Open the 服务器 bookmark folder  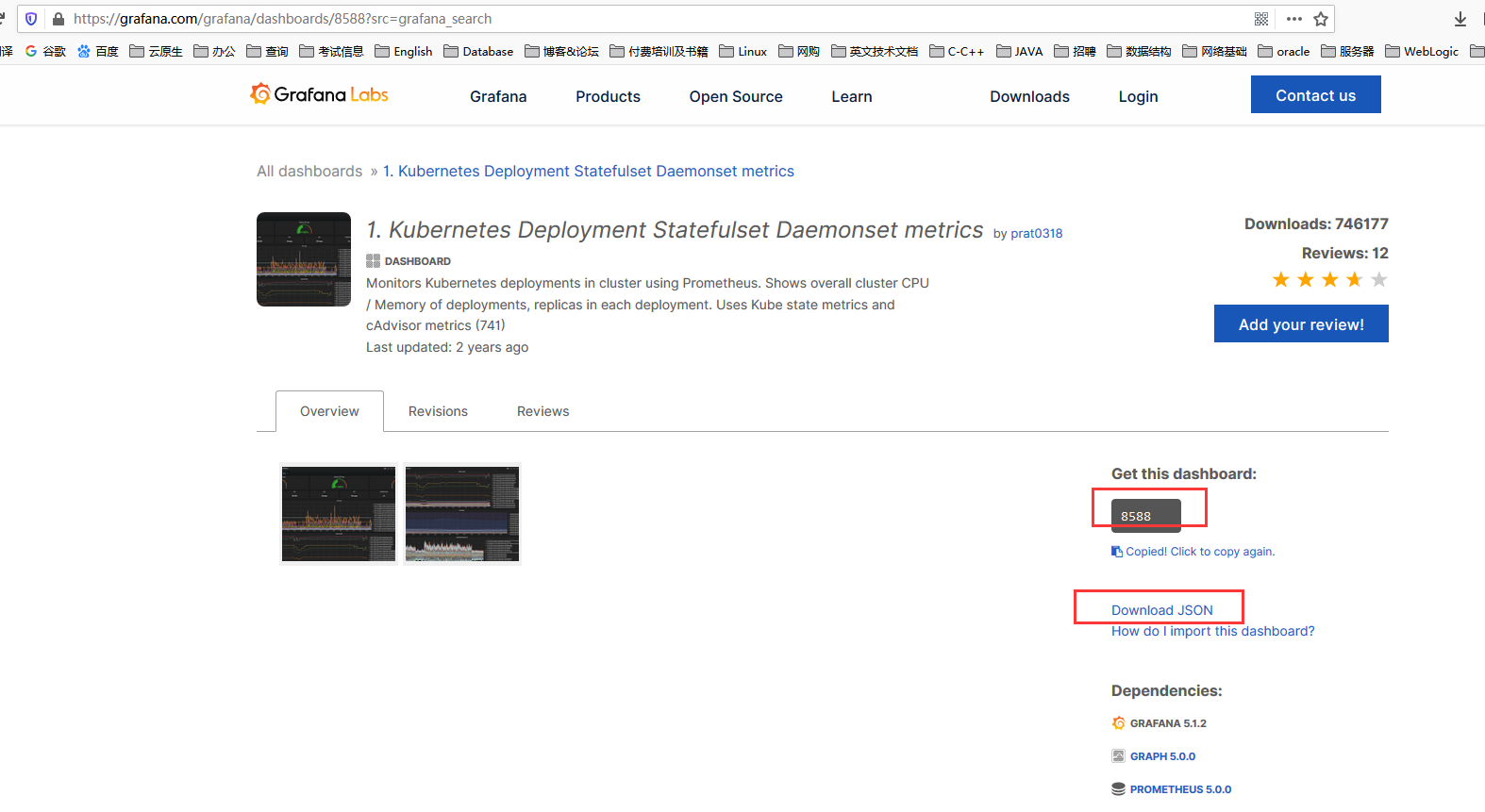pyautogui.click(x=1347, y=51)
